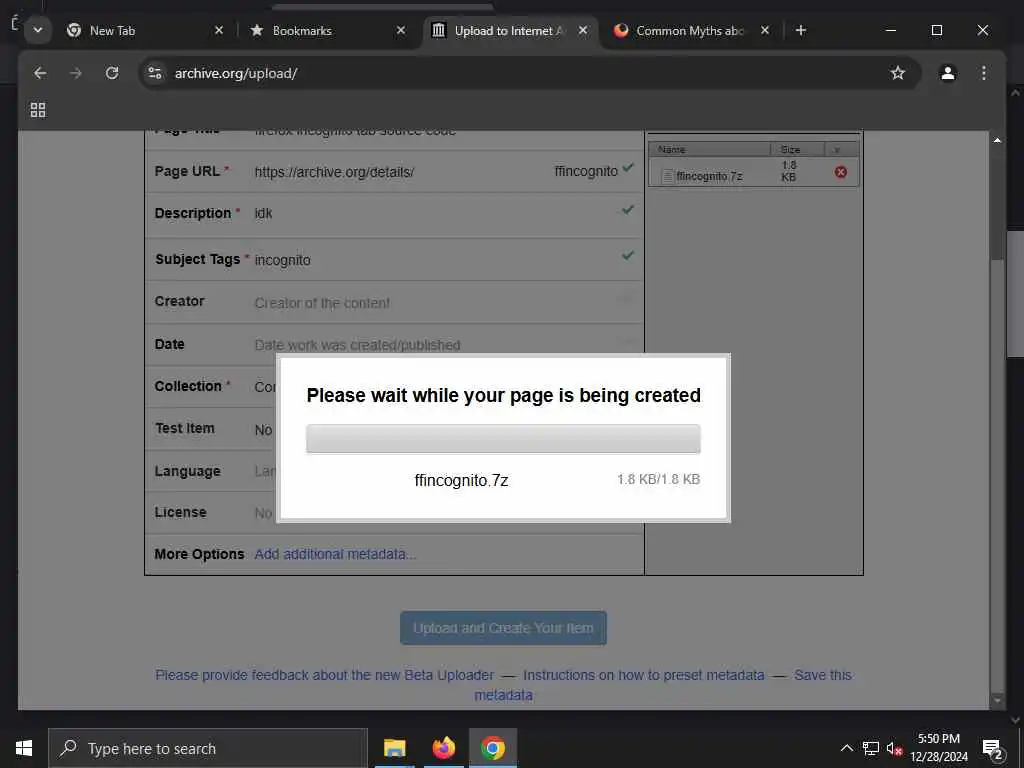Click ffincognito.7z label in progress dialog

461,481
